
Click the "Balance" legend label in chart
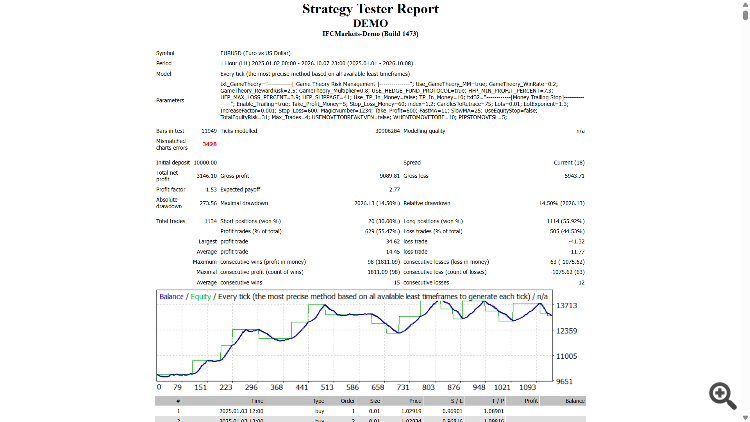pos(171,297)
